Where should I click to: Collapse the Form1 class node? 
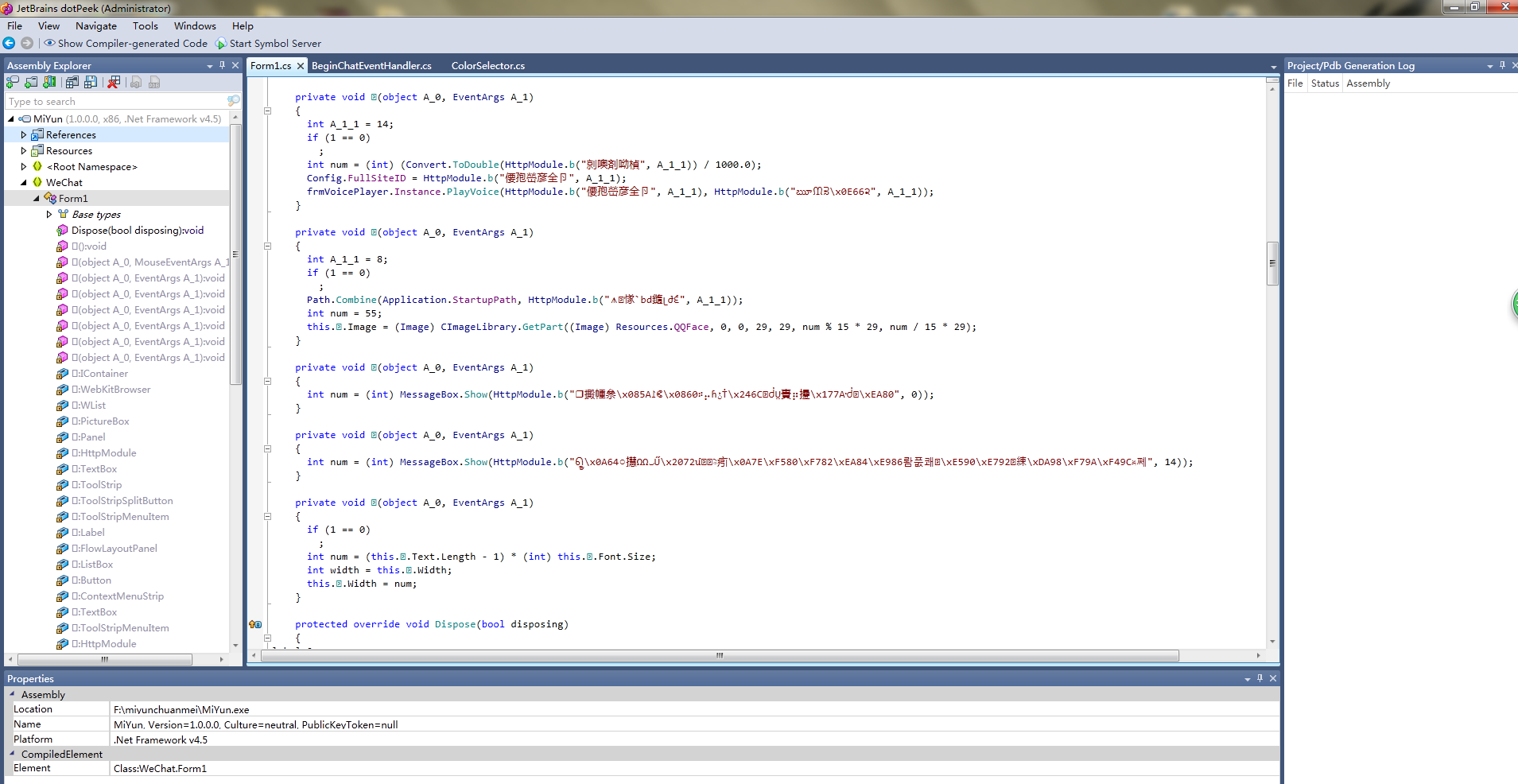37,198
